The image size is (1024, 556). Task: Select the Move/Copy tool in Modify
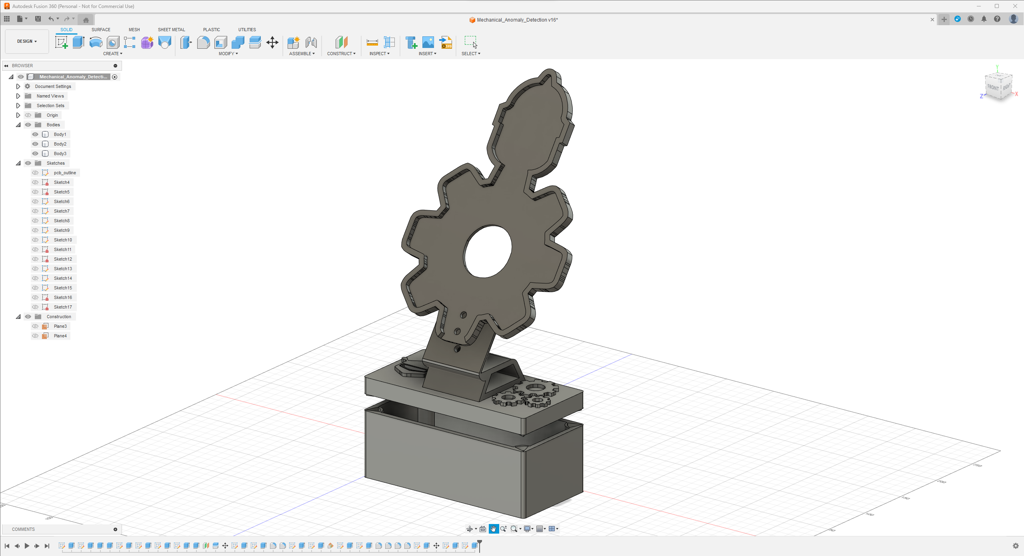point(272,42)
